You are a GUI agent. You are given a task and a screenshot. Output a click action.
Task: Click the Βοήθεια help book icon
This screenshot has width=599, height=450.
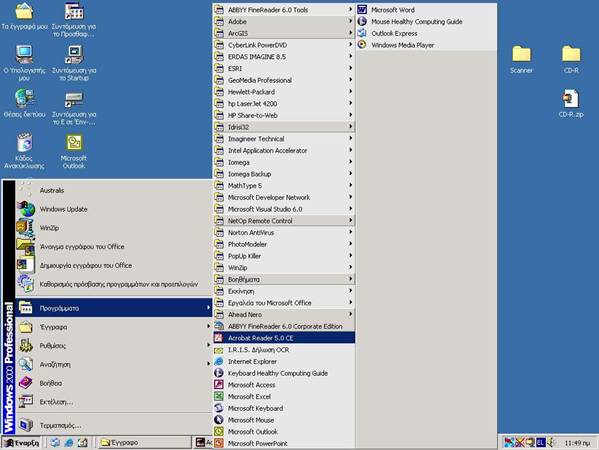click(x=26, y=383)
